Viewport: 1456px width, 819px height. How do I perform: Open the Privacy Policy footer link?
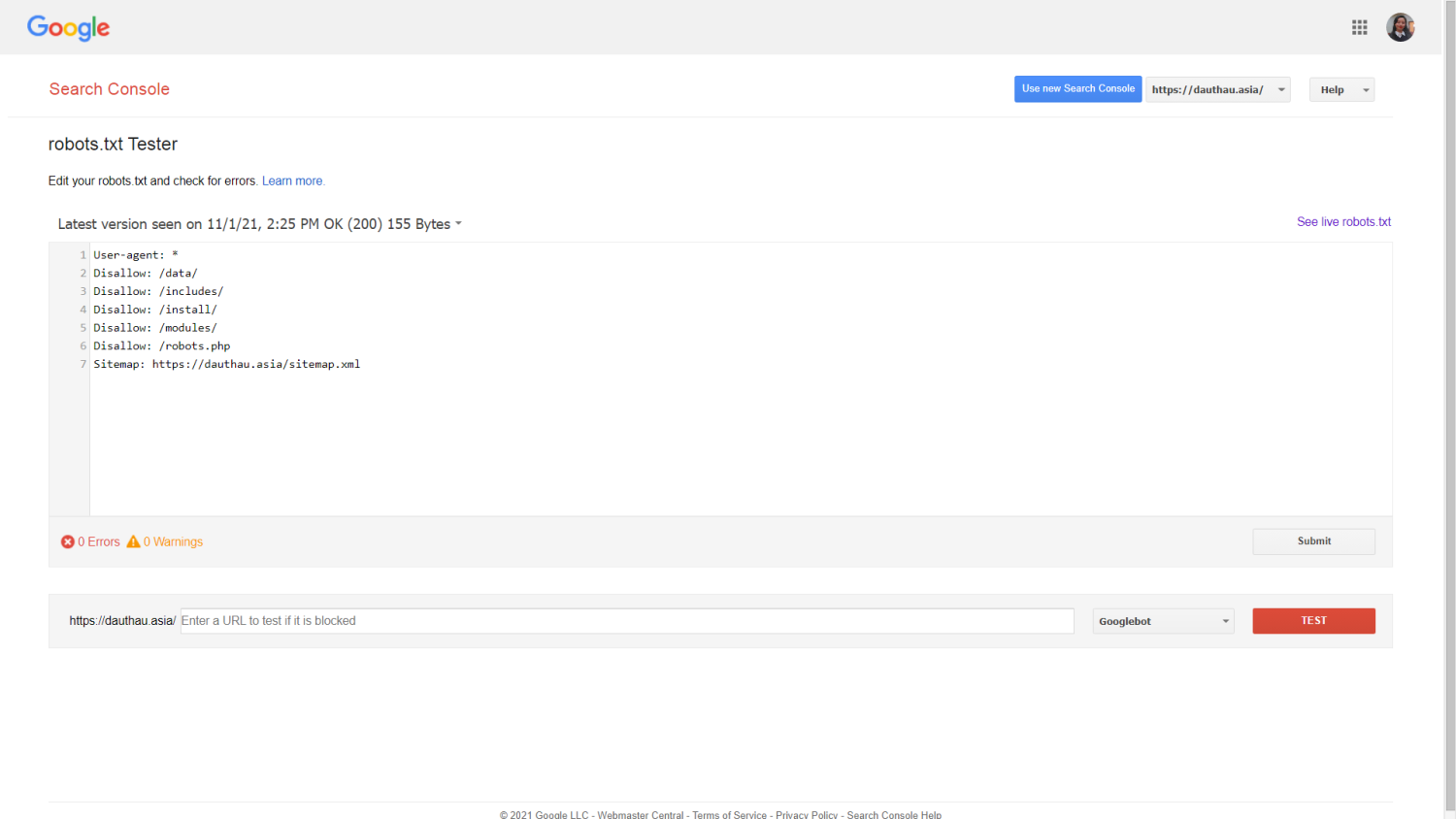pyautogui.click(x=807, y=813)
